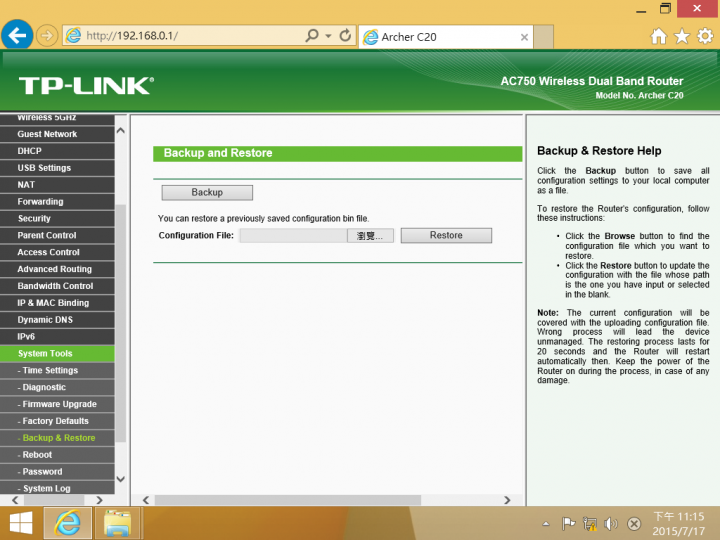Select the Archer C20 browser tab
The image size is (720, 540).
click(x=446, y=37)
